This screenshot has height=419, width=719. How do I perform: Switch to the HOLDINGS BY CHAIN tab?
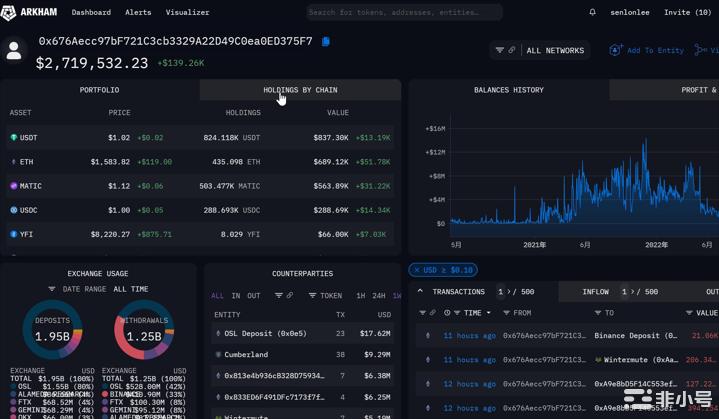pyautogui.click(x=300, y=90)
